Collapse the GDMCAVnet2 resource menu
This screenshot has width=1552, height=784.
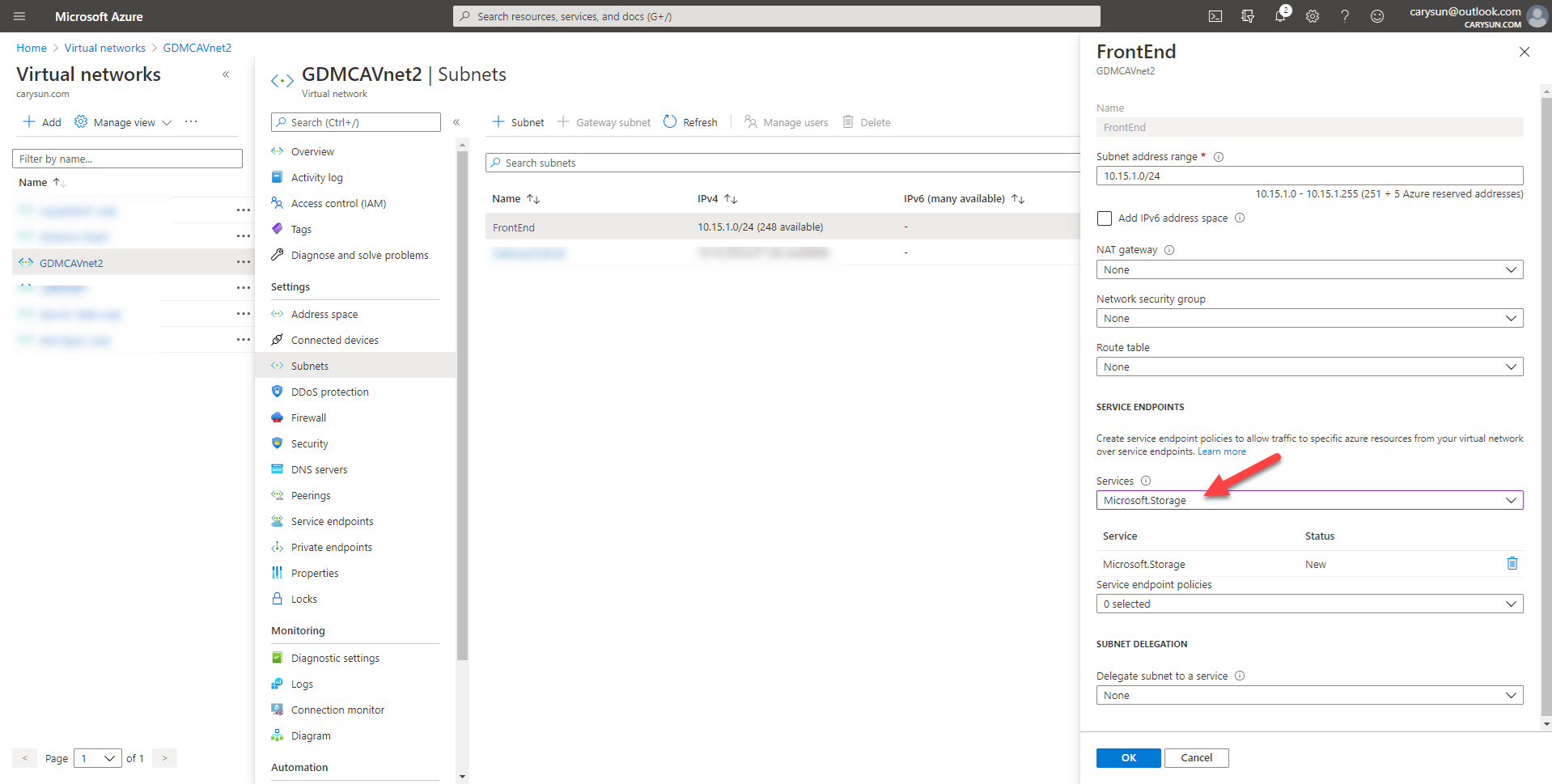pyautogui.click(x=456, y=122)
